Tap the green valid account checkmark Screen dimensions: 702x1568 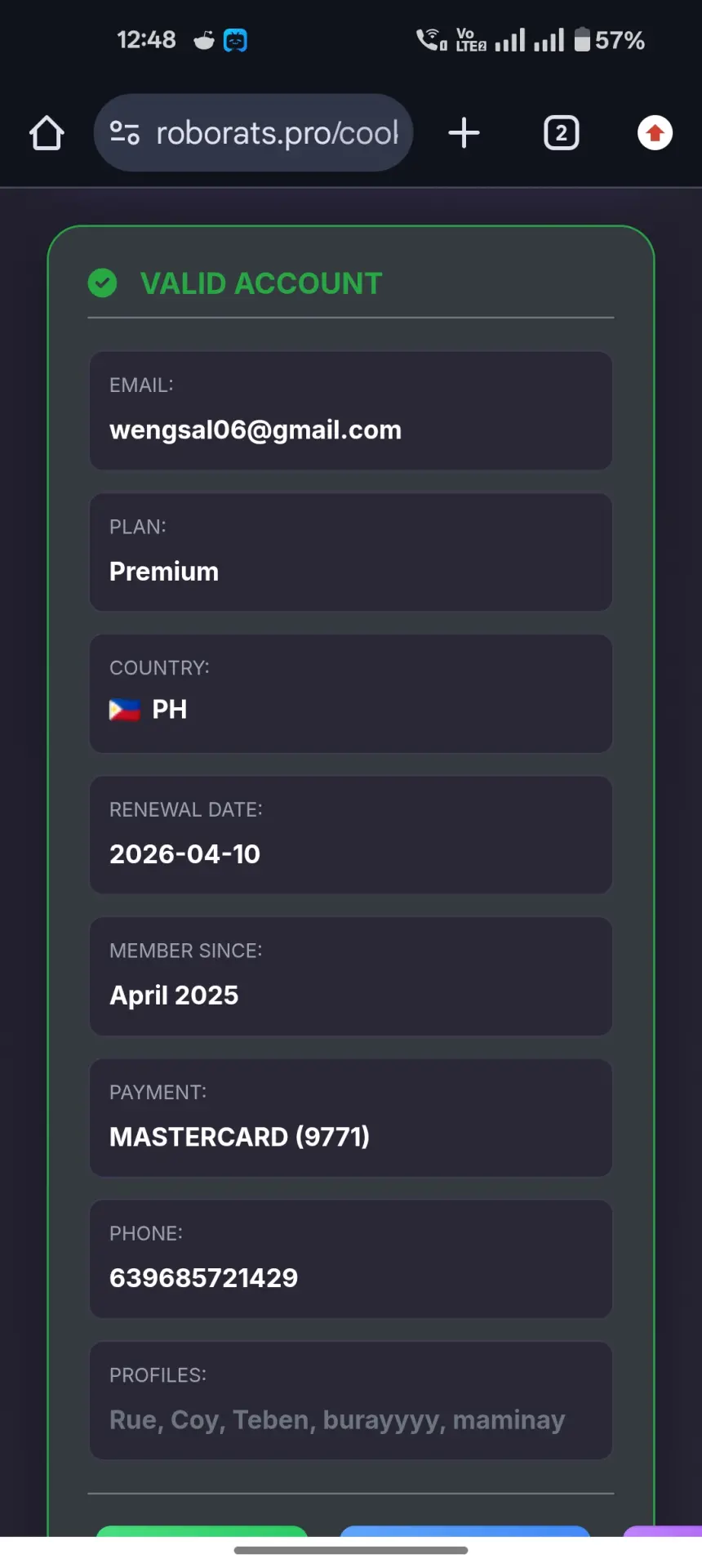[x=103, y=283]
